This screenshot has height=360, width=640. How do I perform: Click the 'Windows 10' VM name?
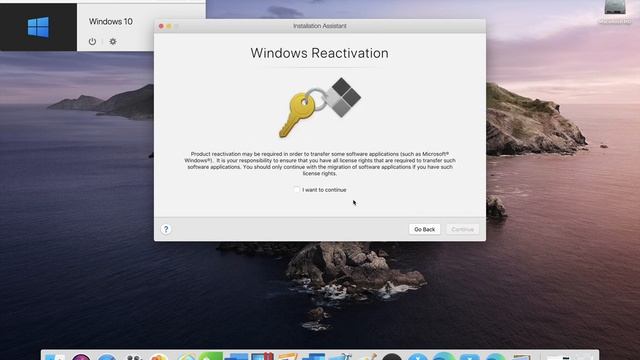(111, 22)
